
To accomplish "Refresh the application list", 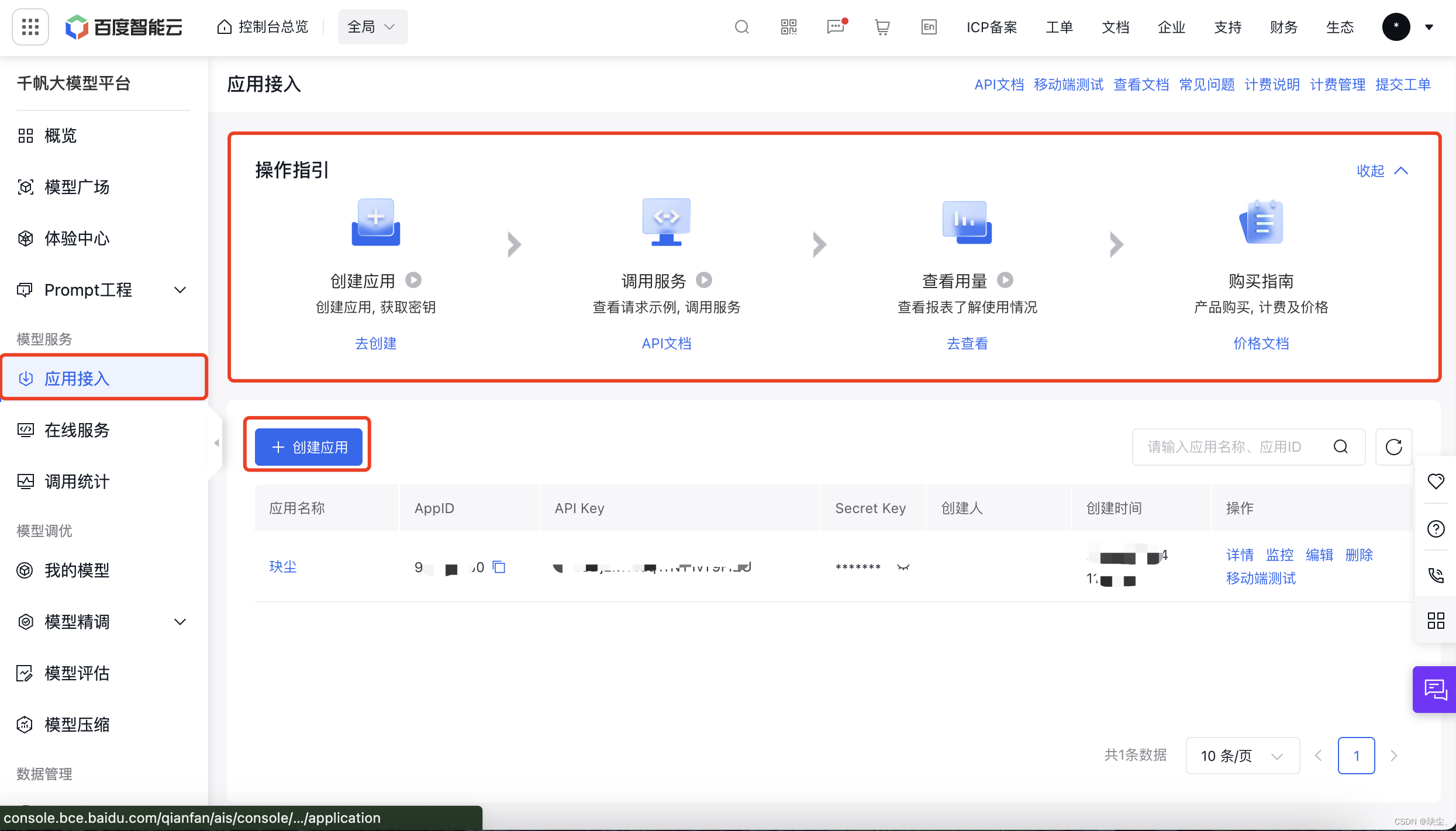I will pyautogui.click(x=1393, y=447).
